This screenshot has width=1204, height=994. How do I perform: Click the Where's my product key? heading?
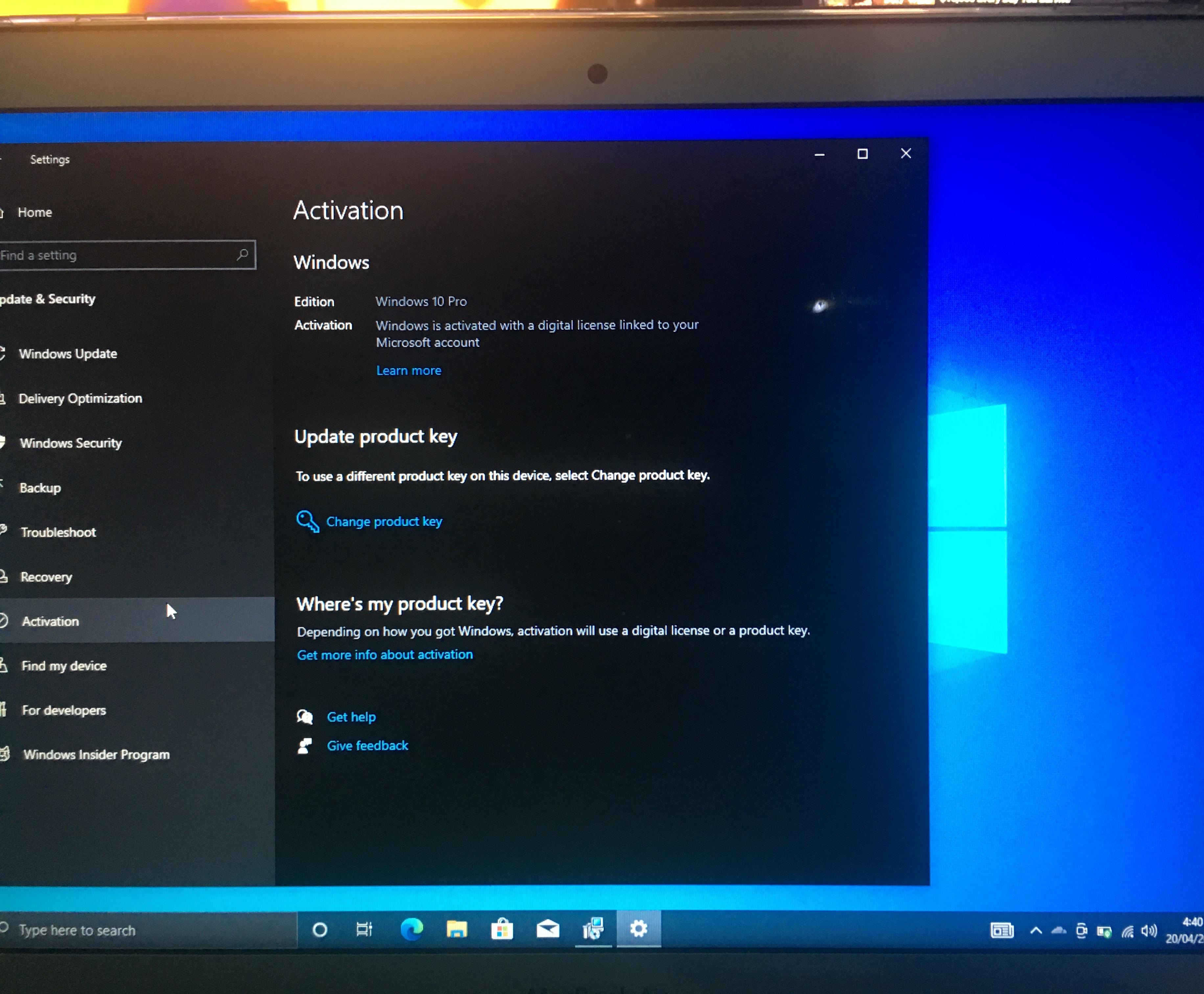coord(400,603)
